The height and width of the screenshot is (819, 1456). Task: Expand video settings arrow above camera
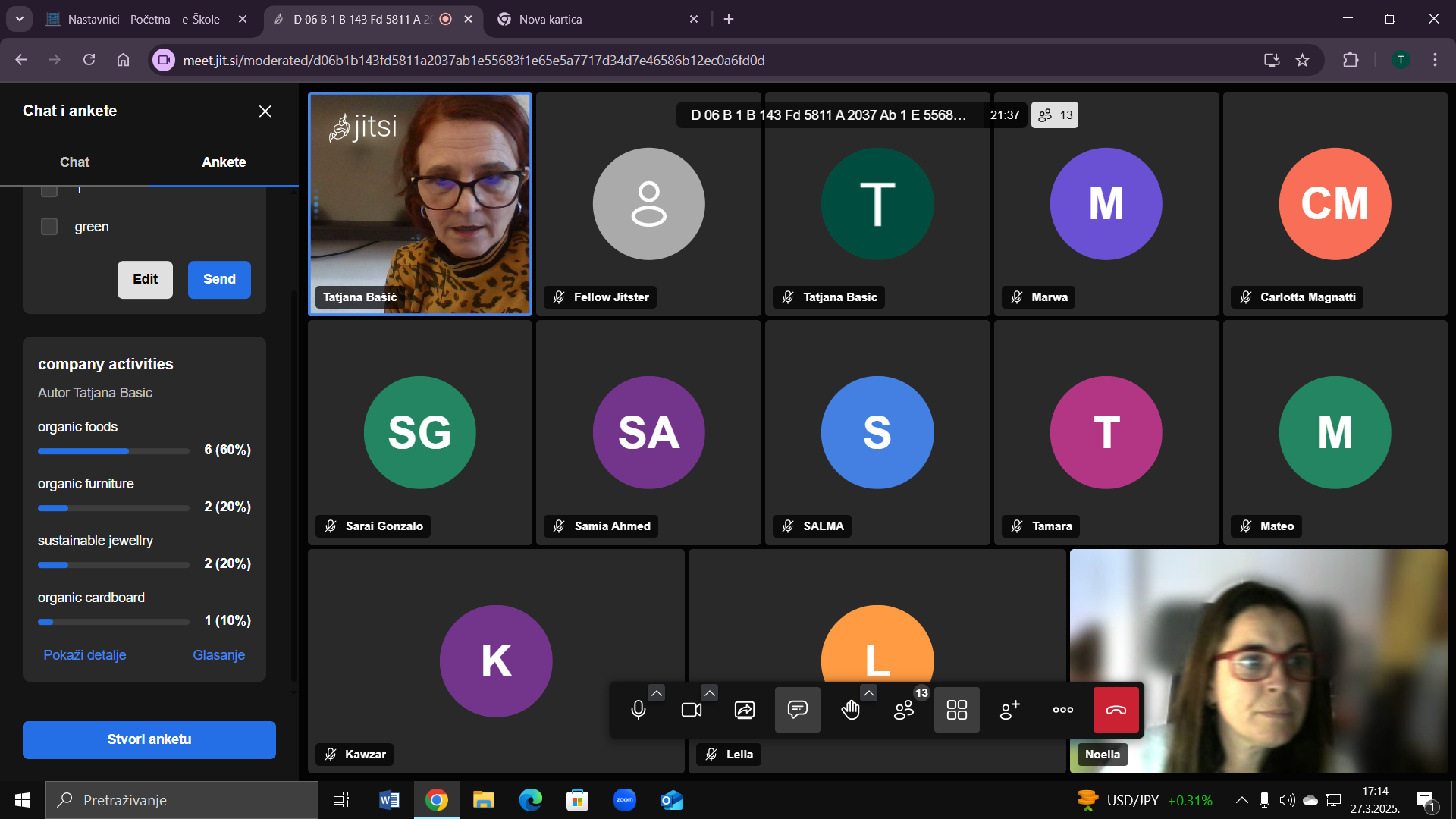click(x=709, y=692)
